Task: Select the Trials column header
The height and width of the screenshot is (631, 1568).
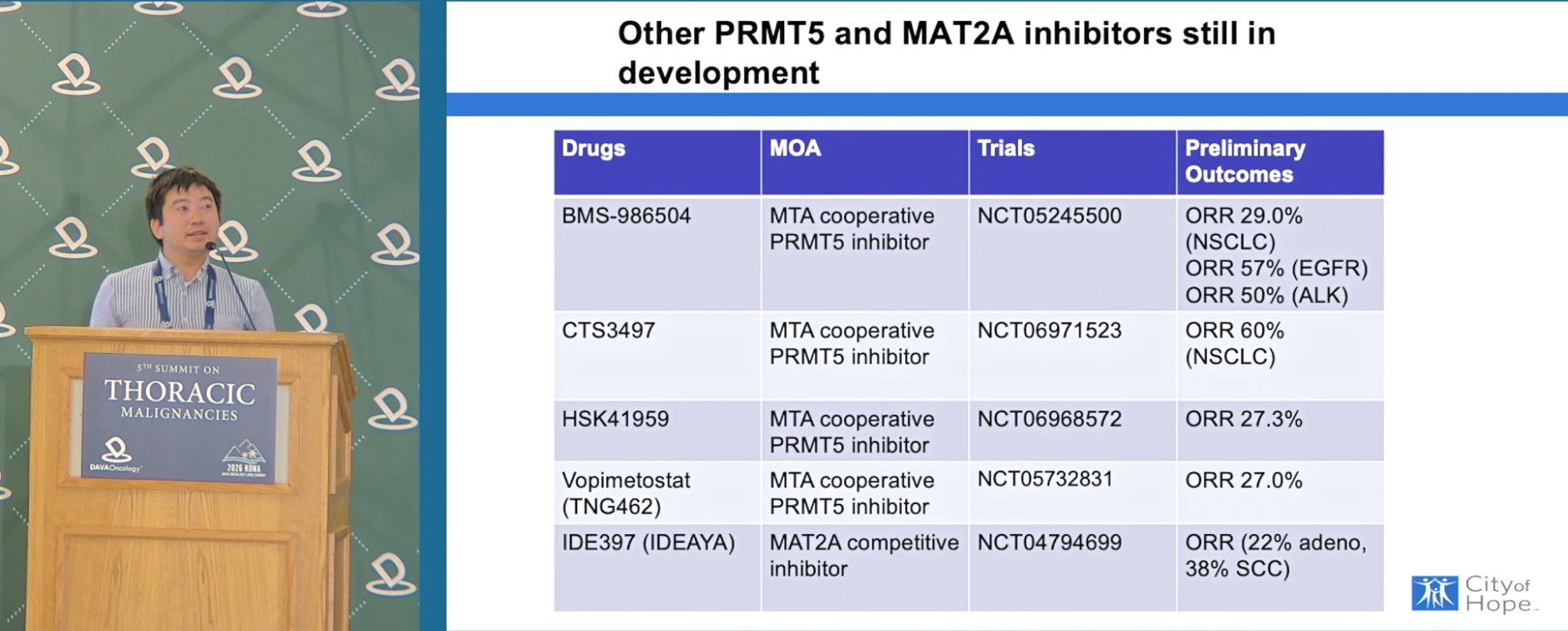Action: coord(1073,162)
